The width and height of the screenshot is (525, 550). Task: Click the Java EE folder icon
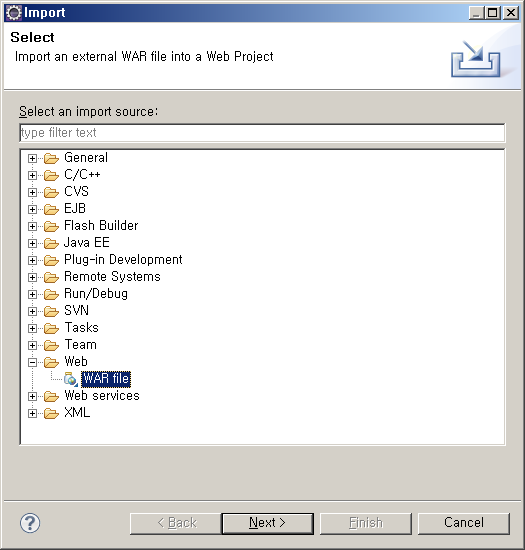(52, 243)
